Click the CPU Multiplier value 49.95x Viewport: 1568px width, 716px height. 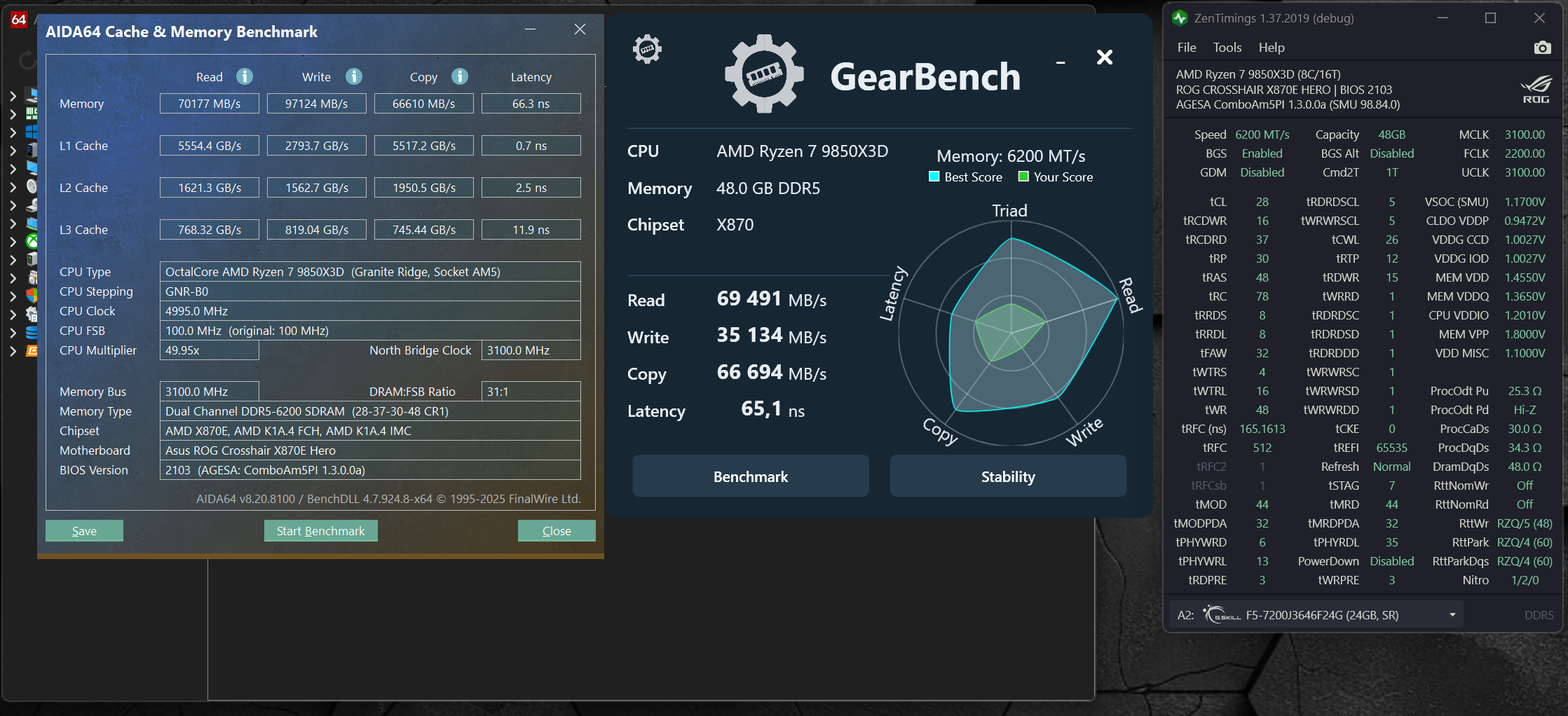pyautogui.click(x=210, y=350)
